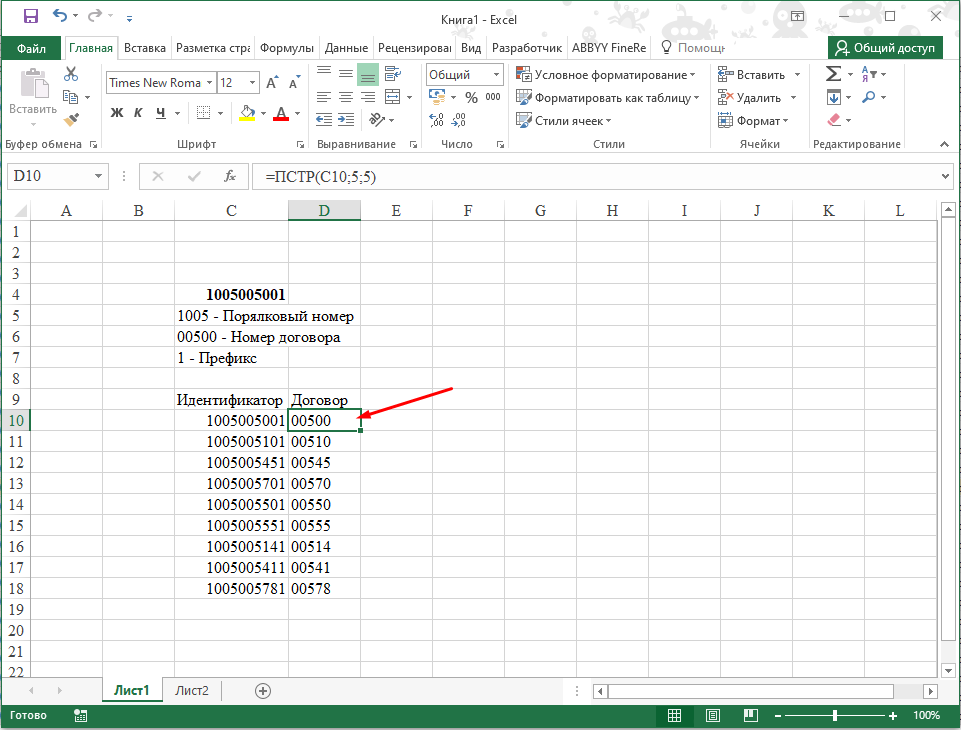Click the AutoSum sigma icon
The width and height of the screenshot is (961, 730).
[x=833, y=74]
